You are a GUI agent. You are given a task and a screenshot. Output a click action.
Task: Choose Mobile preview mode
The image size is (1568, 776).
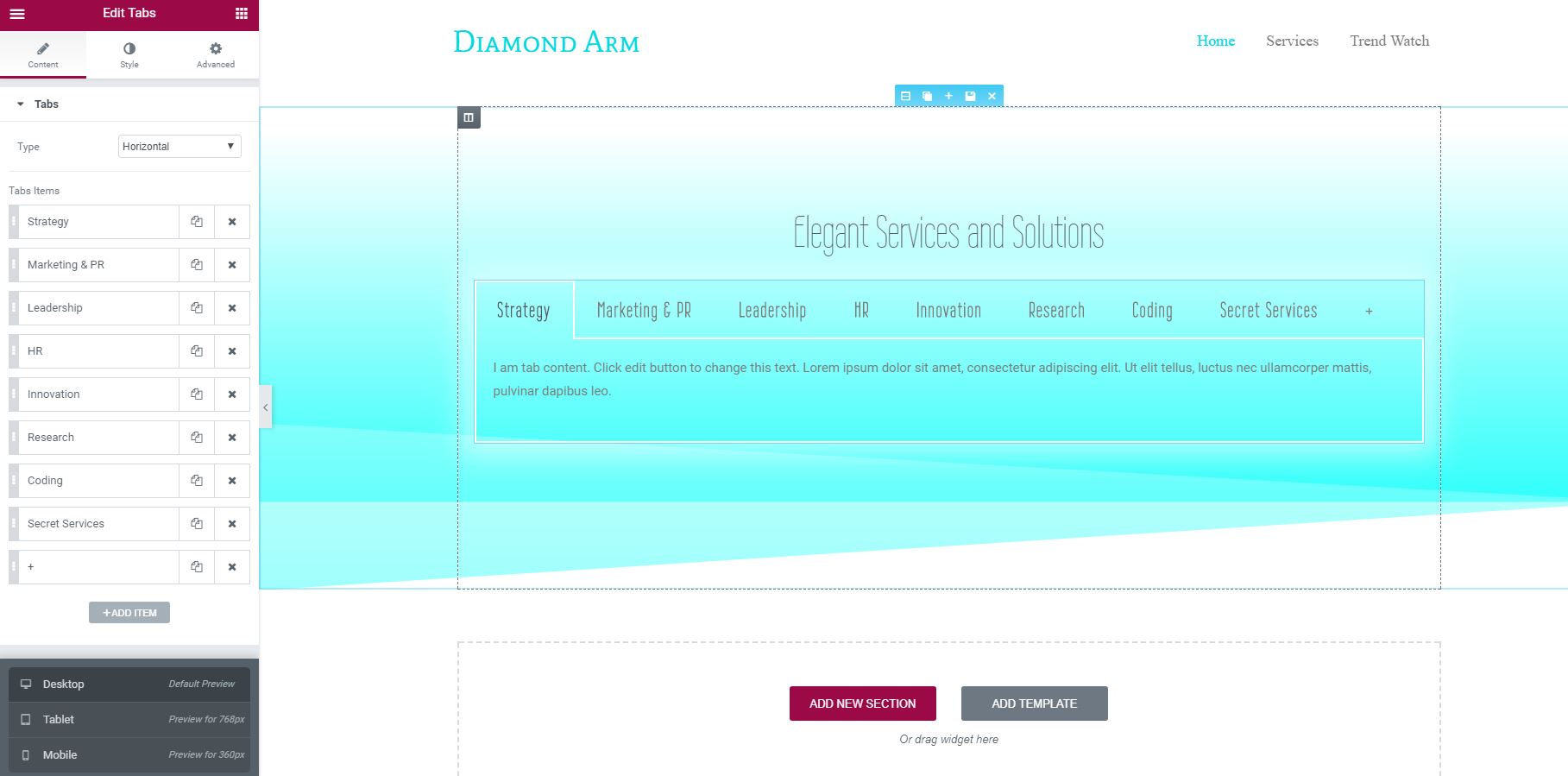coord(129,754)
